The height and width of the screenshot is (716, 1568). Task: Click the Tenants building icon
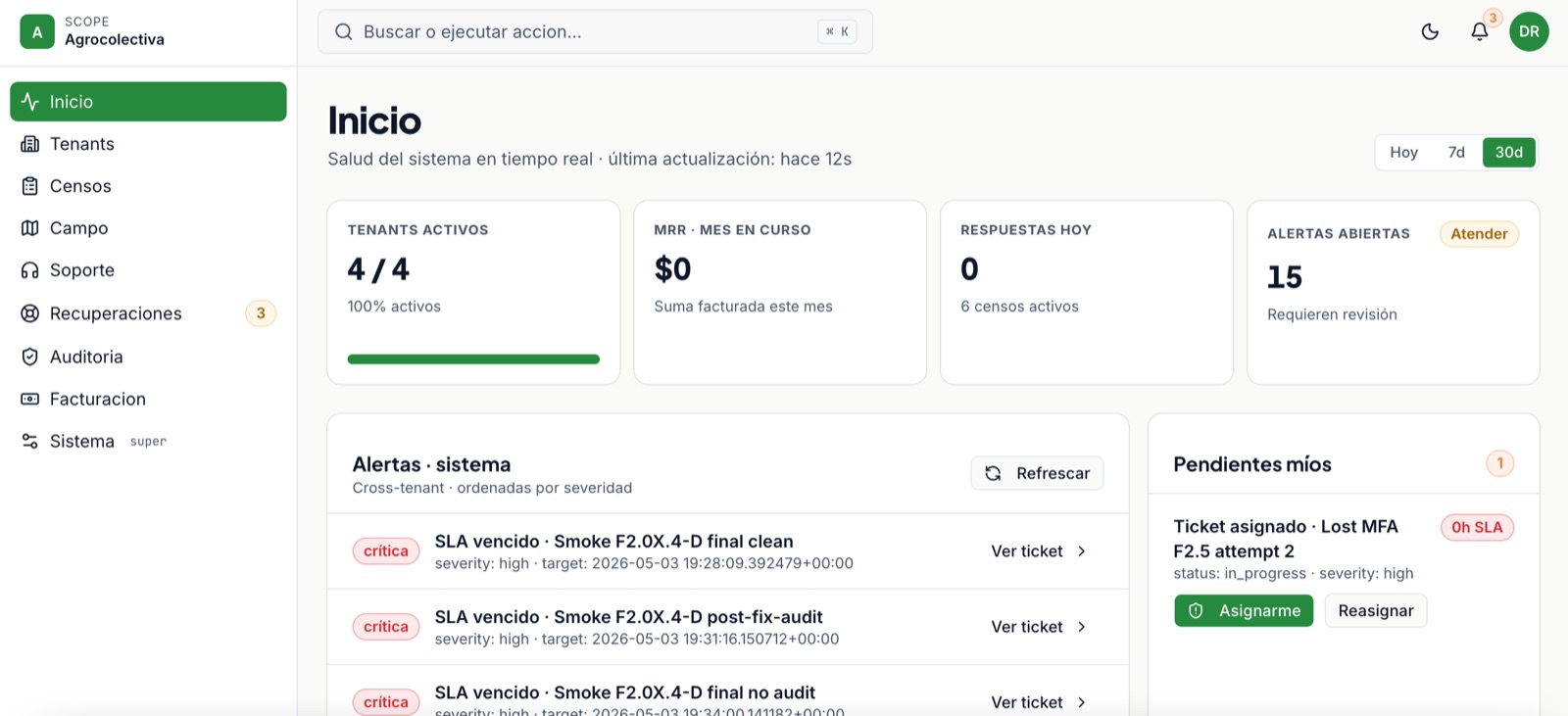(30, 144)
